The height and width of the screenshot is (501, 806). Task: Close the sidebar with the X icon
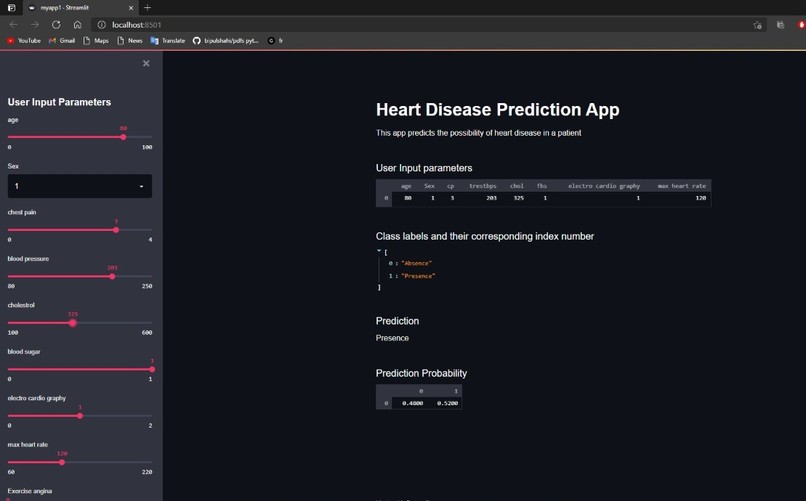pyautogui.click(x=146, y=63)
